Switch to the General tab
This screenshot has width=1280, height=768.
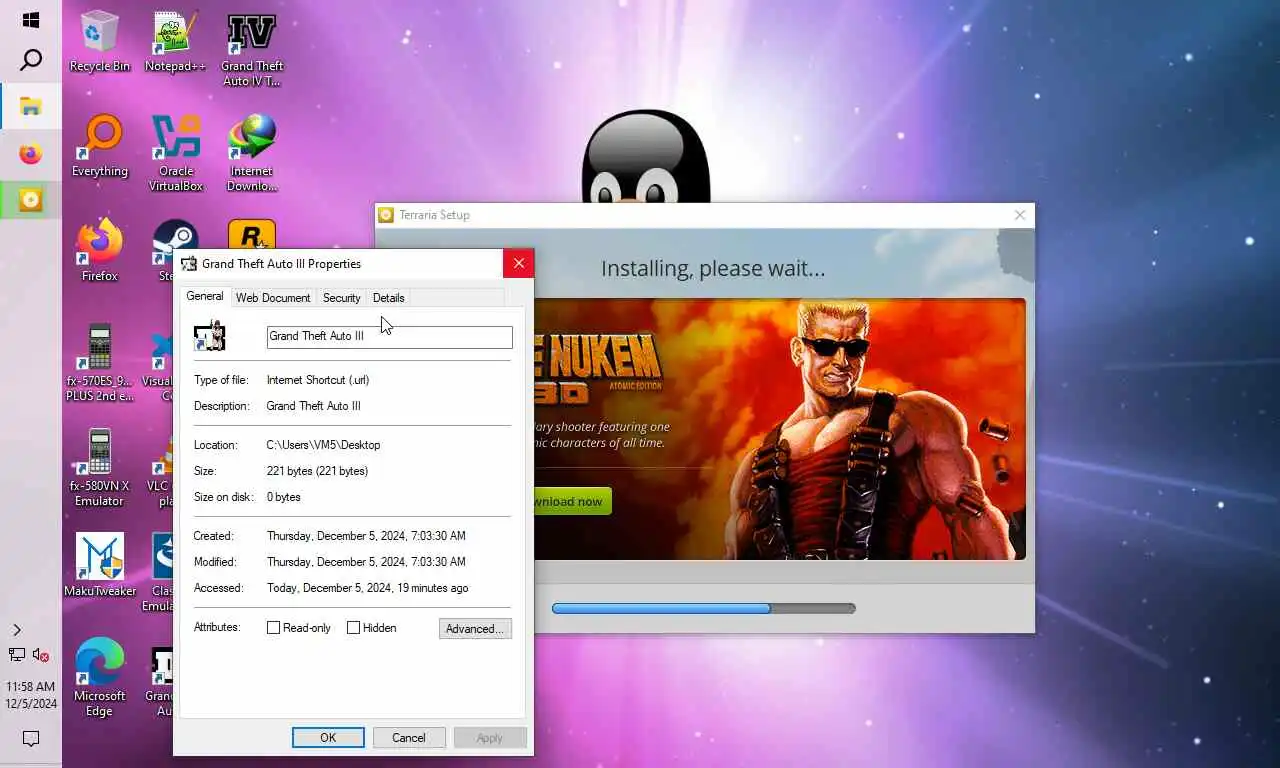[x=205, y=296]
